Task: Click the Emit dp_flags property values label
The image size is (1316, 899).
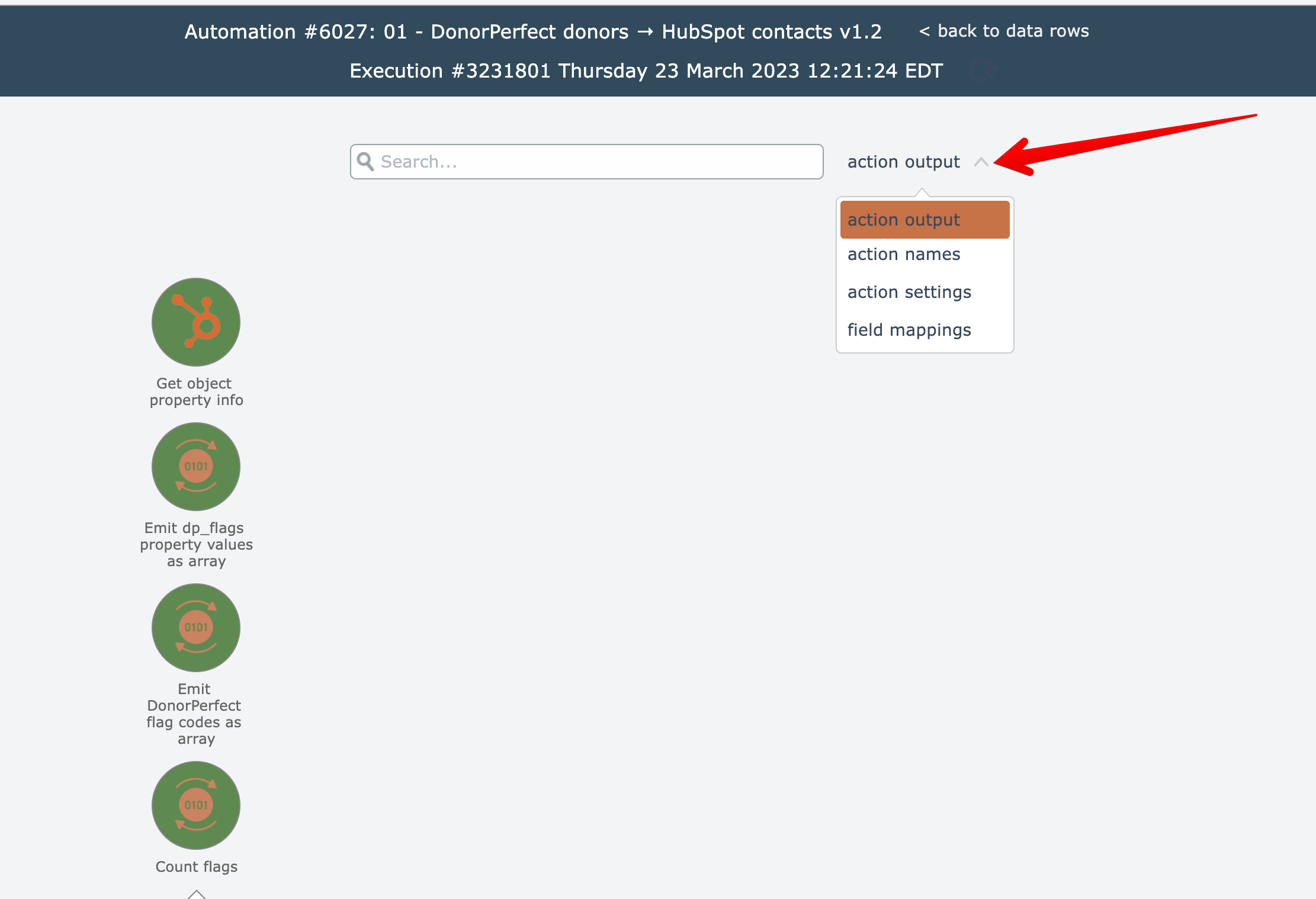Action: coord(196,545)
